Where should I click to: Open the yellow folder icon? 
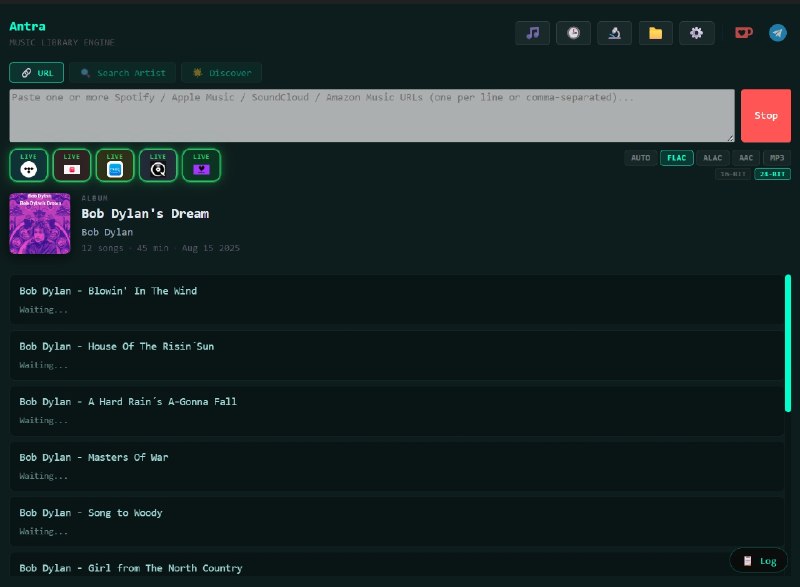[655, 33]
